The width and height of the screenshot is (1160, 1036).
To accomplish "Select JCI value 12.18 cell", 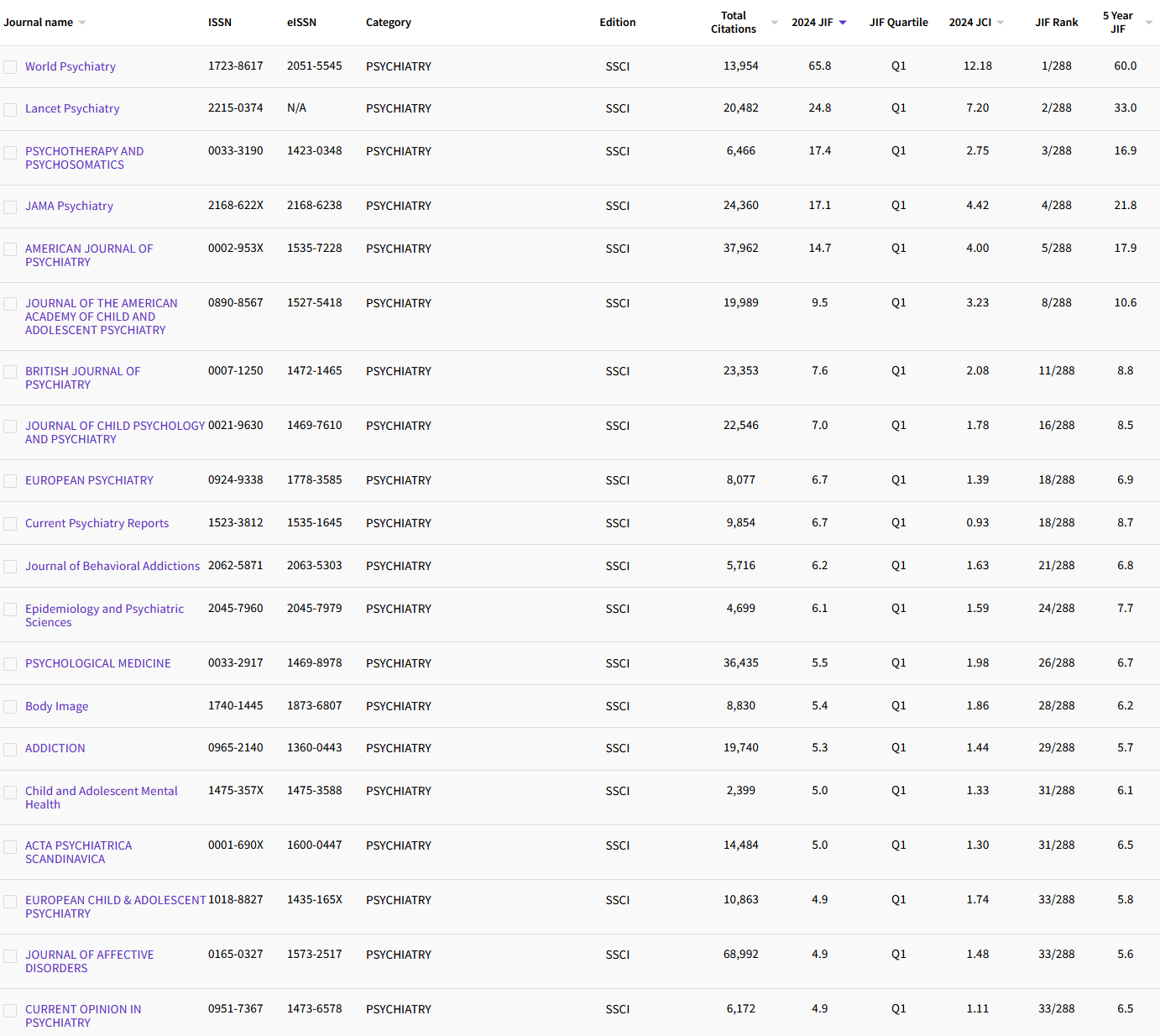I will click(x=978, y=65).
